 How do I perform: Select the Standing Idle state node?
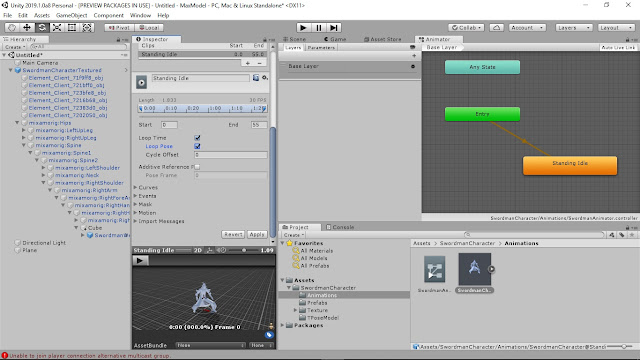[570, 165]
